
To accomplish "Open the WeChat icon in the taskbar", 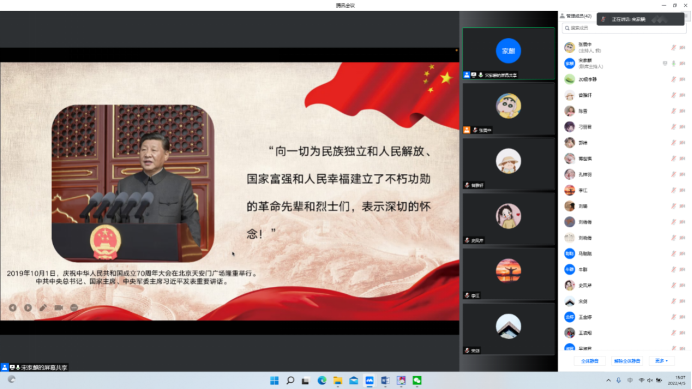I will 417,381.
